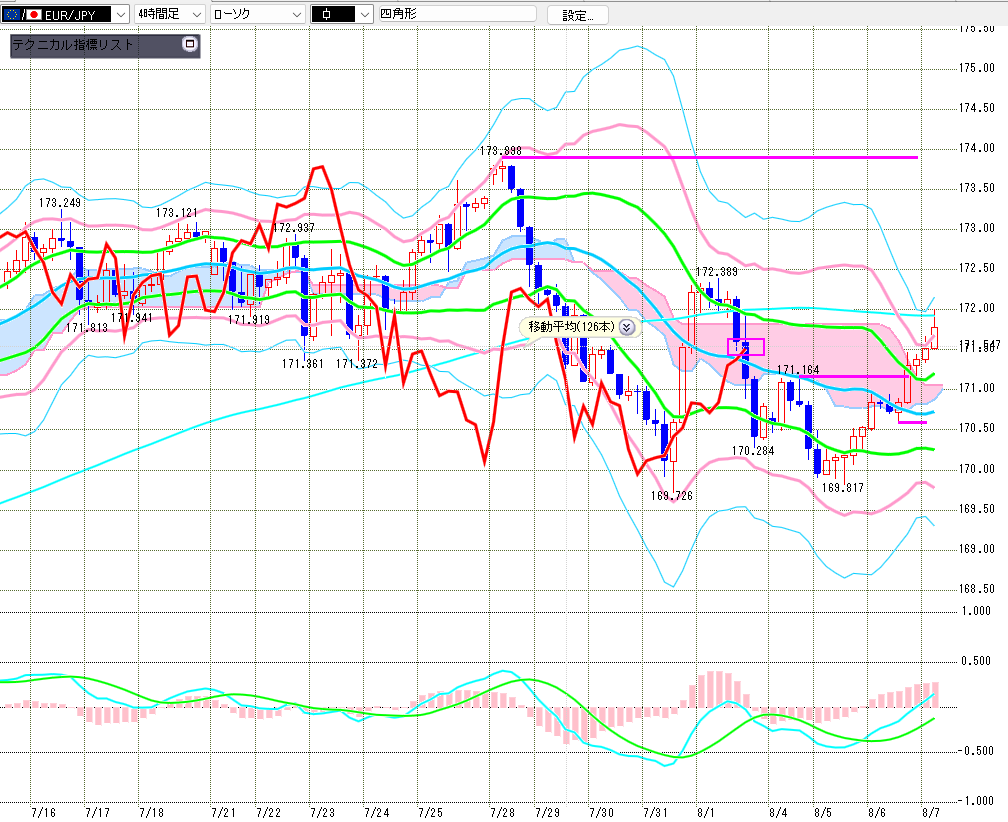Click the EU-Japan flag icon in pair selector
The height and width of the screenshot is (822, 1008).
(22, 14)
